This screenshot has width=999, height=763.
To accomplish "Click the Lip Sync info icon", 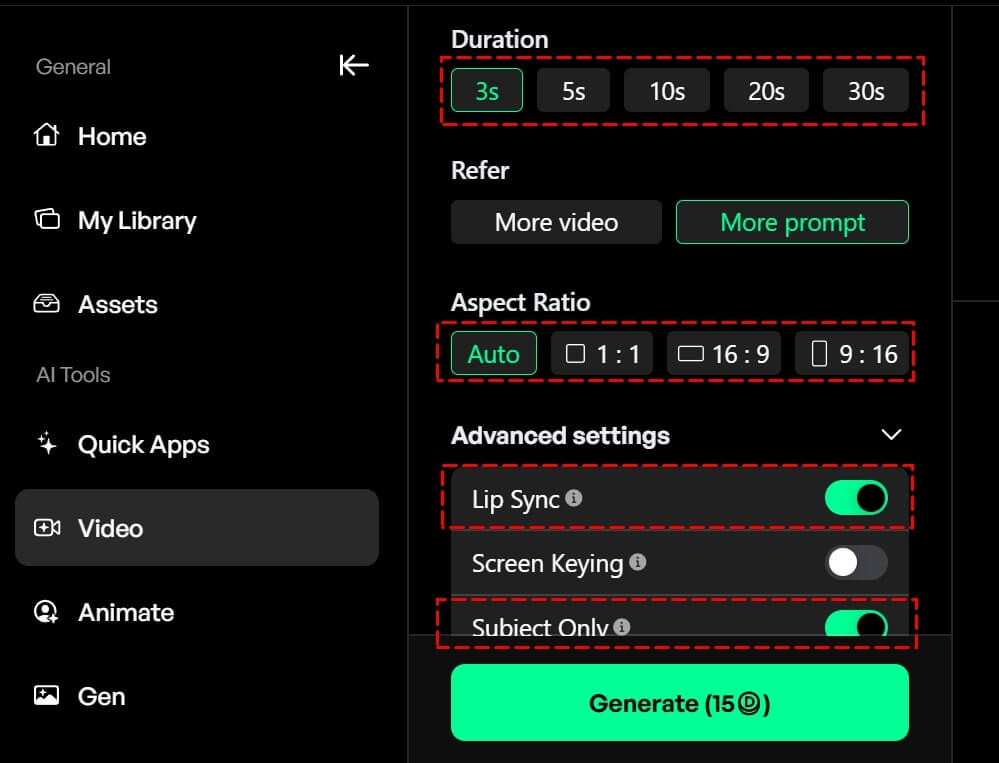I will coord(573,498).
